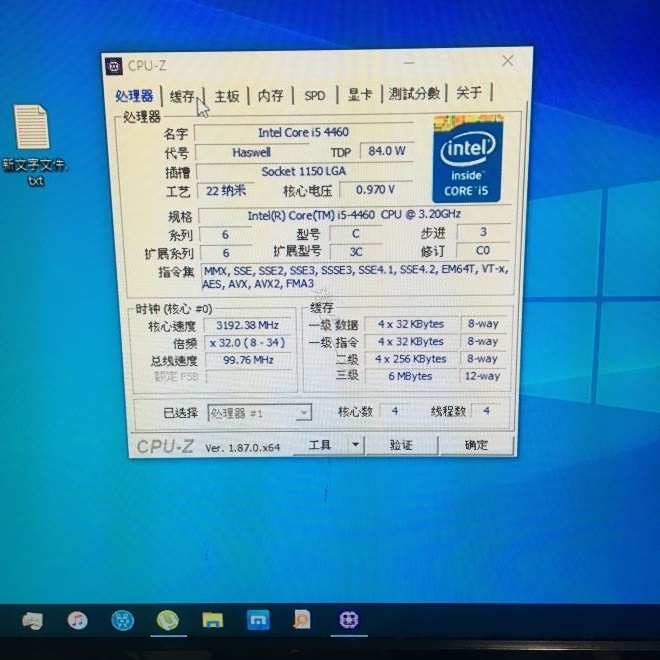Click the 扩展型号 value 3C
This screenshot has height=660, width=660.
356,252
